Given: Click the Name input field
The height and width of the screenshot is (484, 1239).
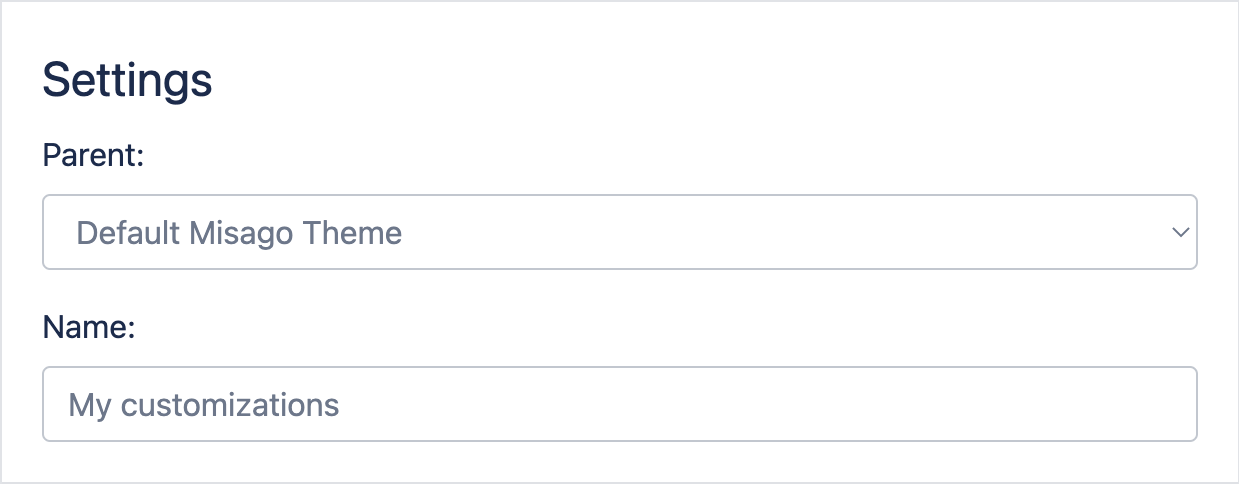Looking at the screenshot, I should point(619,404).
